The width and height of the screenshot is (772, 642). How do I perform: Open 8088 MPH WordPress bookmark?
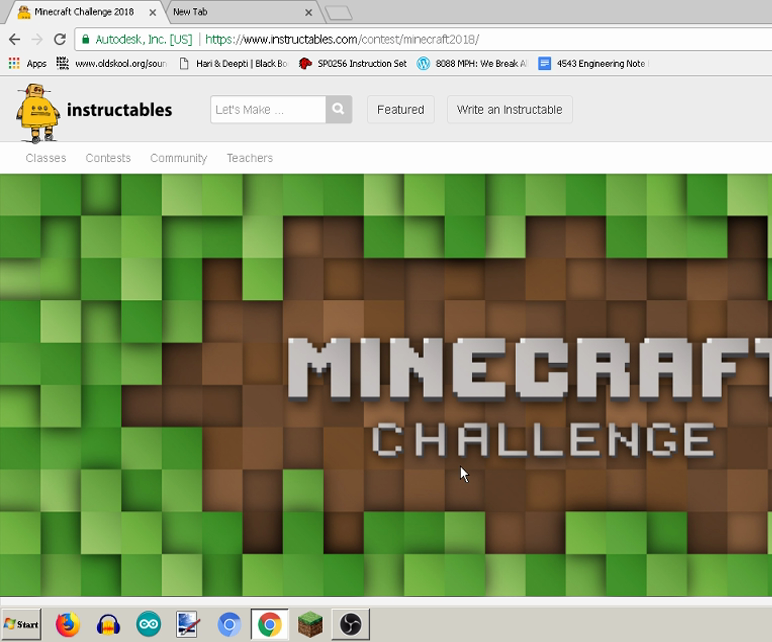click(x=472, y=64)
